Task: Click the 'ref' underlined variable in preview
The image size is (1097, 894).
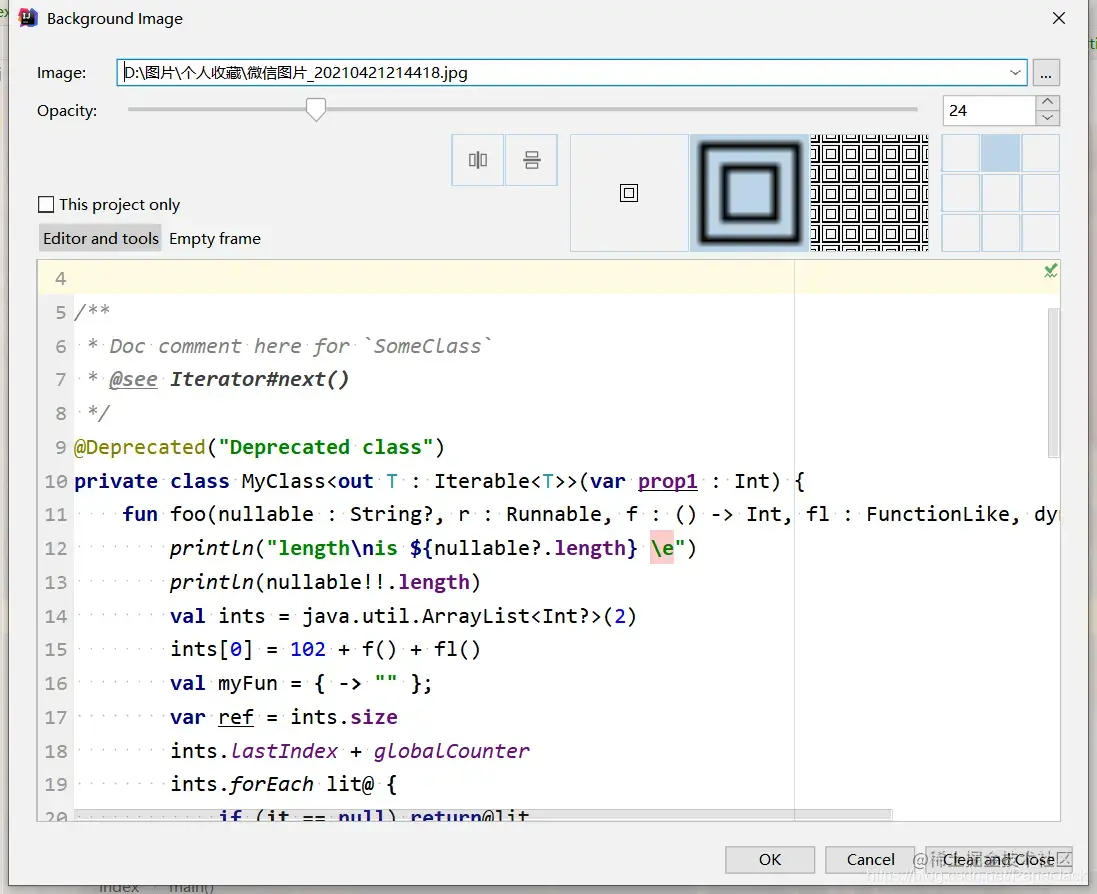Action: (235, 718)
